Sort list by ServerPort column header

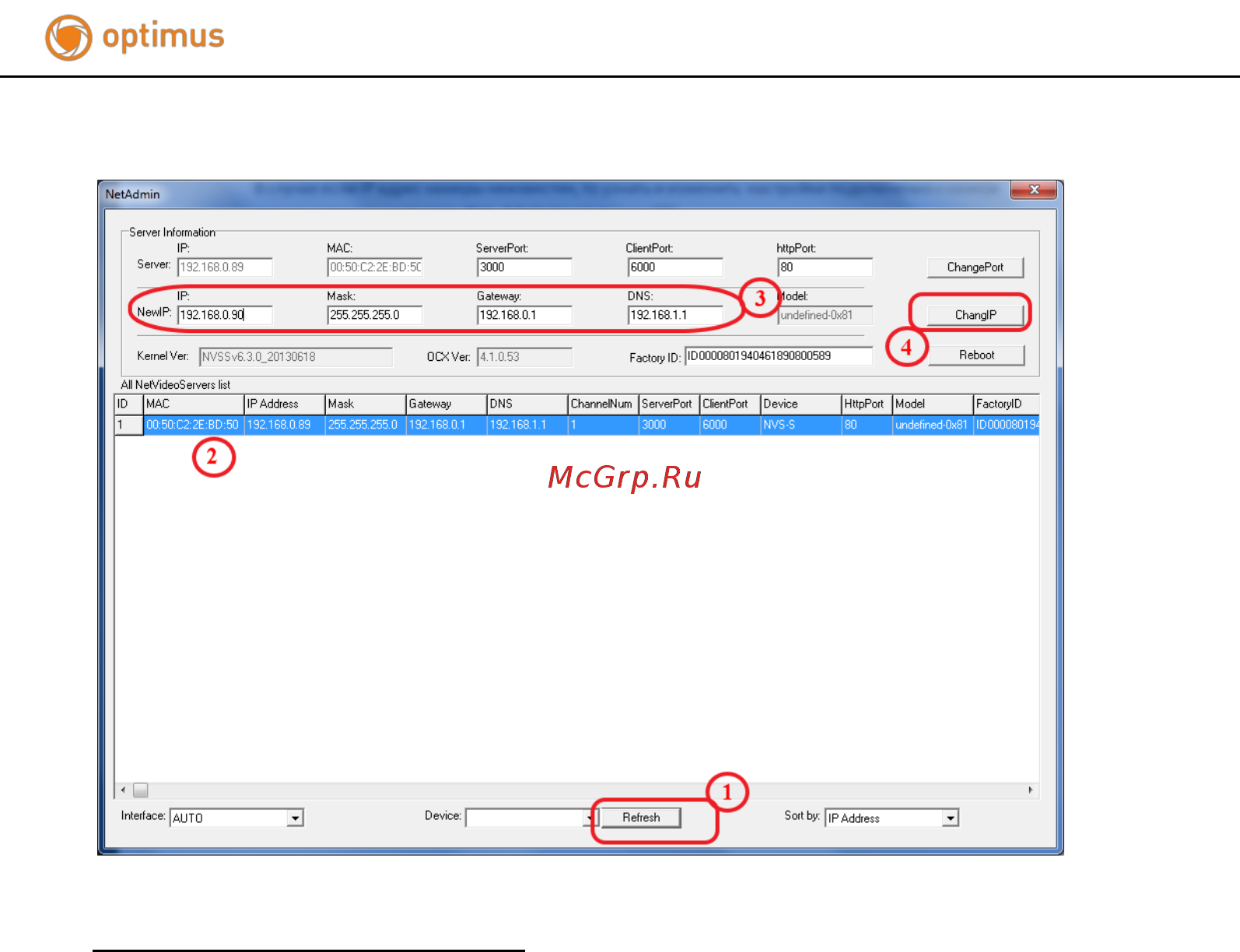click(x=669, y=404)
